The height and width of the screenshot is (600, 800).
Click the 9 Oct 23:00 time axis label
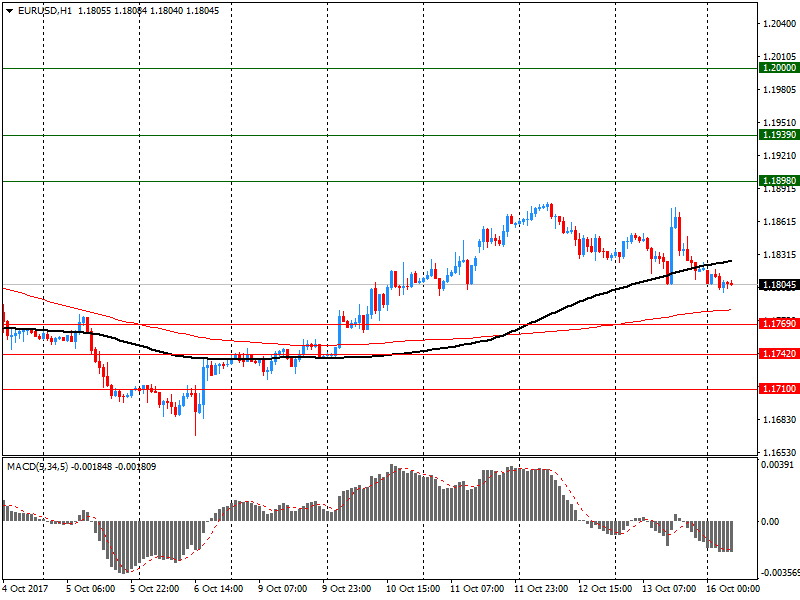click(346, 588)
